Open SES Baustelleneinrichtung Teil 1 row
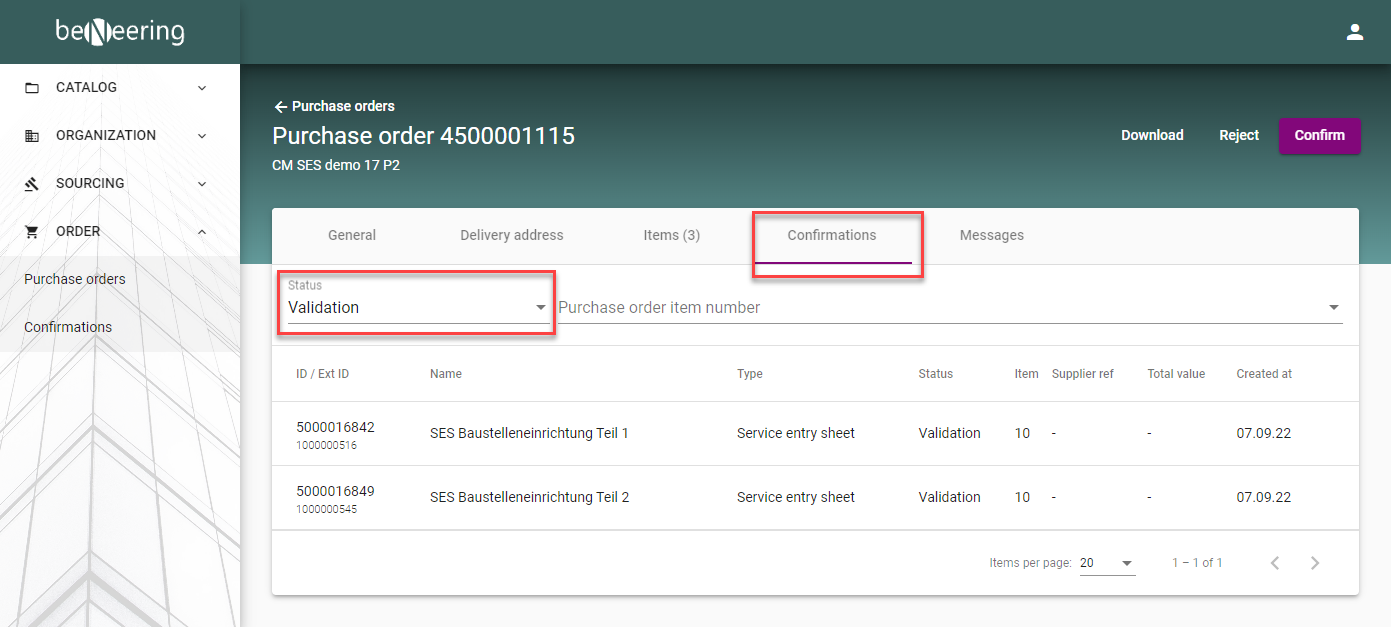The image size is (1391, 627). pyautogui.click(x=528, y=433)
